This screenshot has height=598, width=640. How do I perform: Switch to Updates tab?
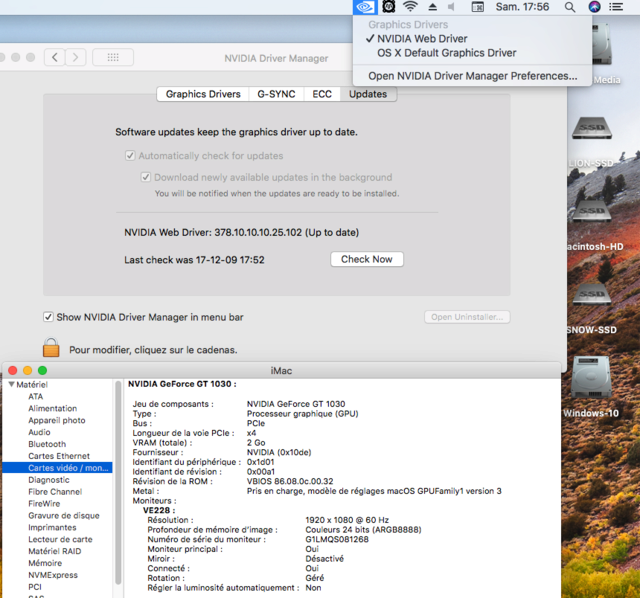click(368, 94)
